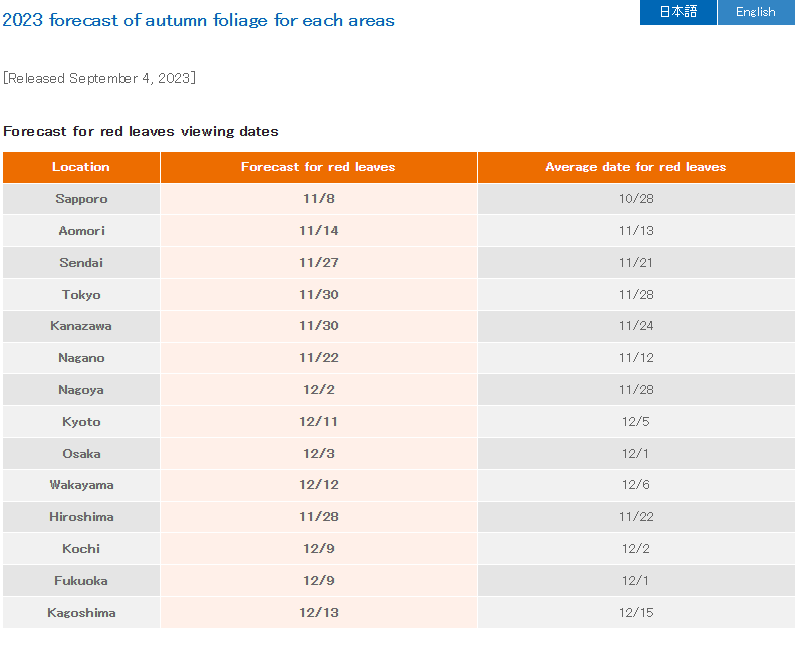The height and width of the screenshot is (657, 798).
Task: Click Sendai's forecast date 11/27
Action: (318, 263)
